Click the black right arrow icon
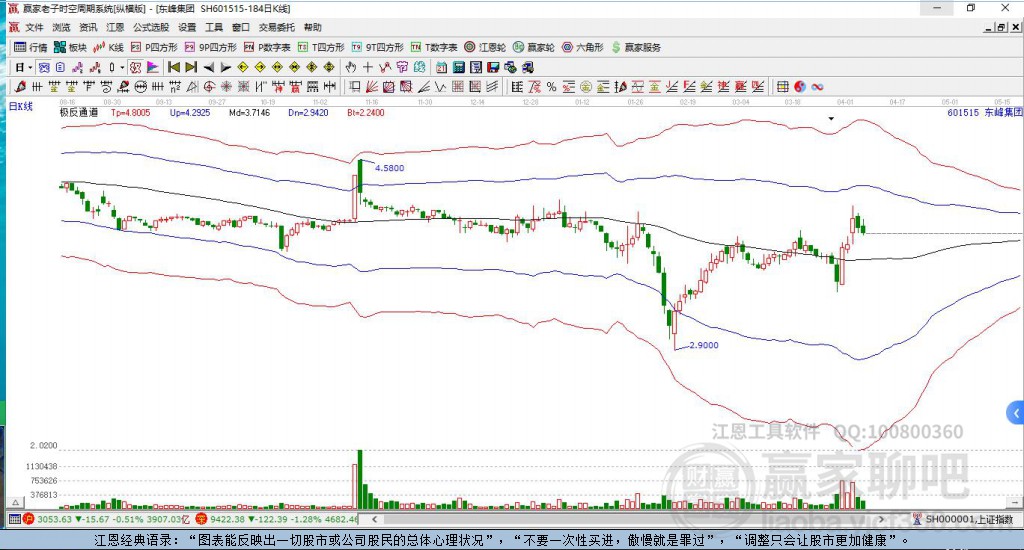Image resolution: width=1024 pixels, height=550 pixels. (x=225, y=67)
